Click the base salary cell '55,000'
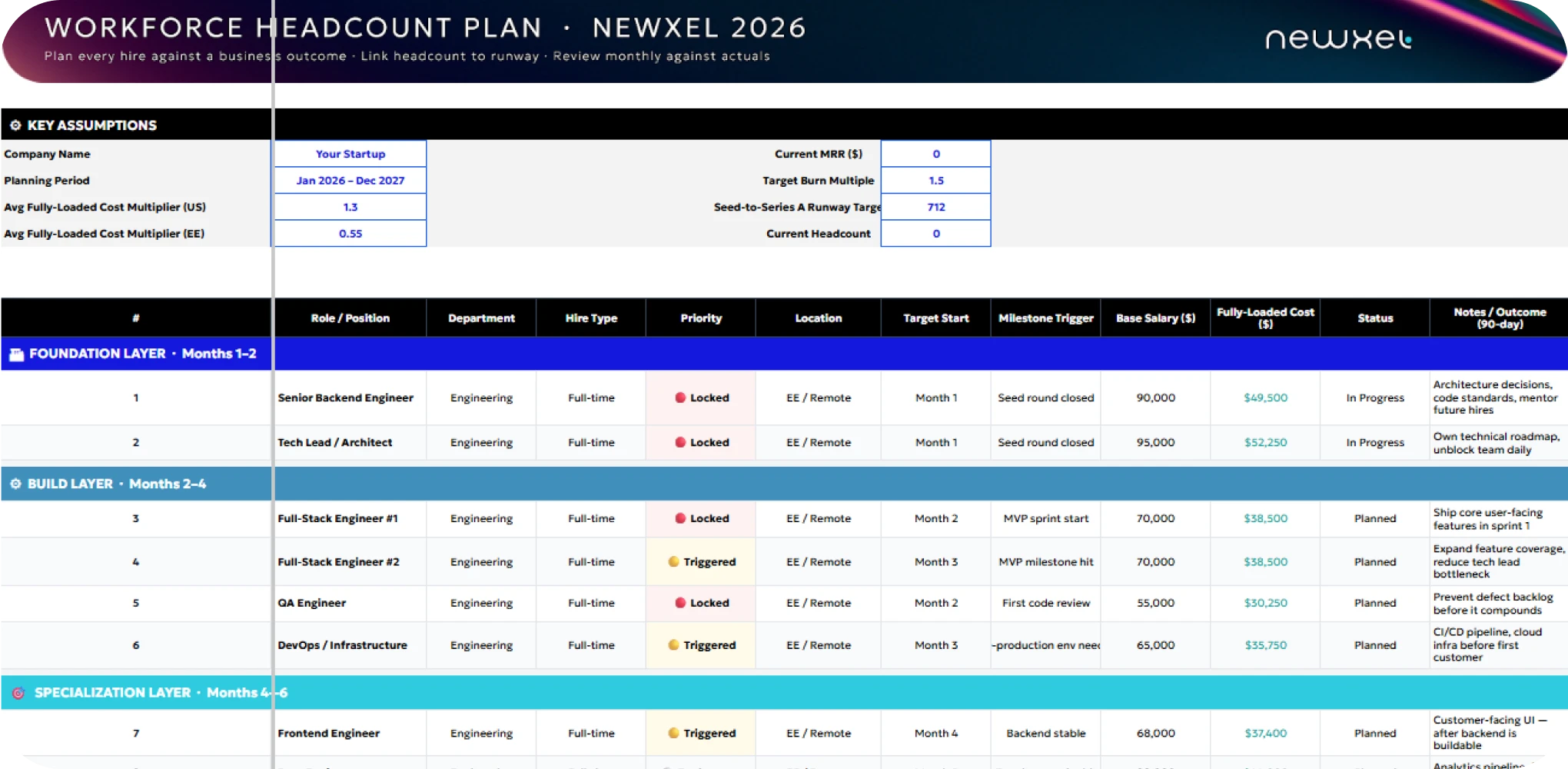The height and width of the screenshot is (769, 1568). (1156, 603)
